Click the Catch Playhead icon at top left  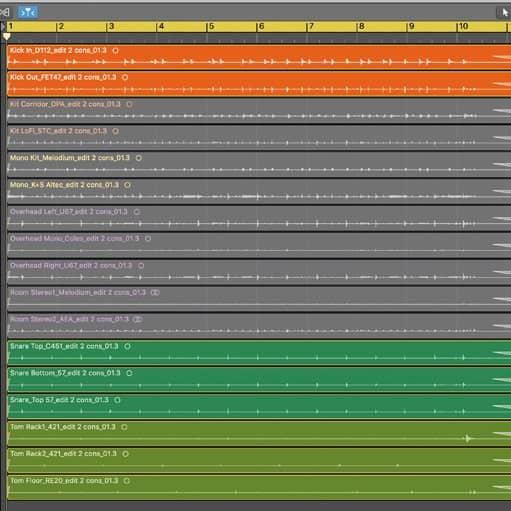pyautogui.click(x=4, y=12)
